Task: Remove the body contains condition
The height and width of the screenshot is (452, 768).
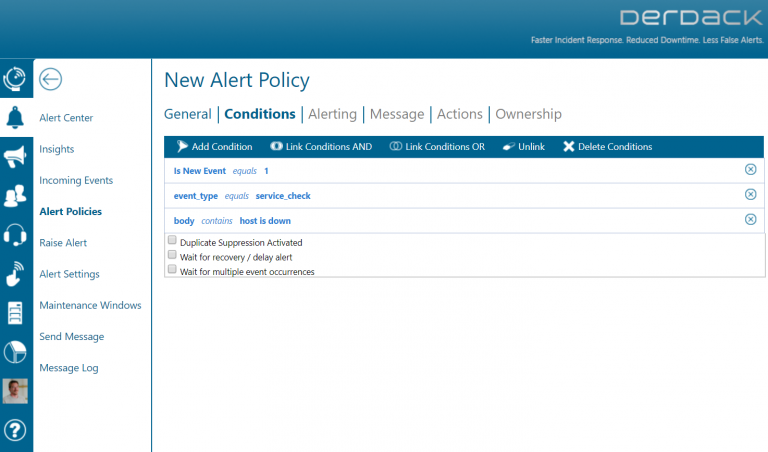Action: coord(750,219)
